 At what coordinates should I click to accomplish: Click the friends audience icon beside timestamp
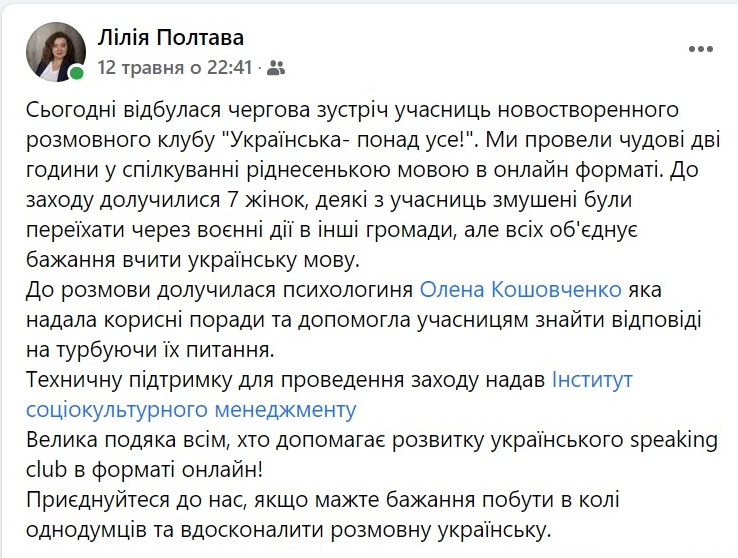pyautogui.click(x=276, y=68)
